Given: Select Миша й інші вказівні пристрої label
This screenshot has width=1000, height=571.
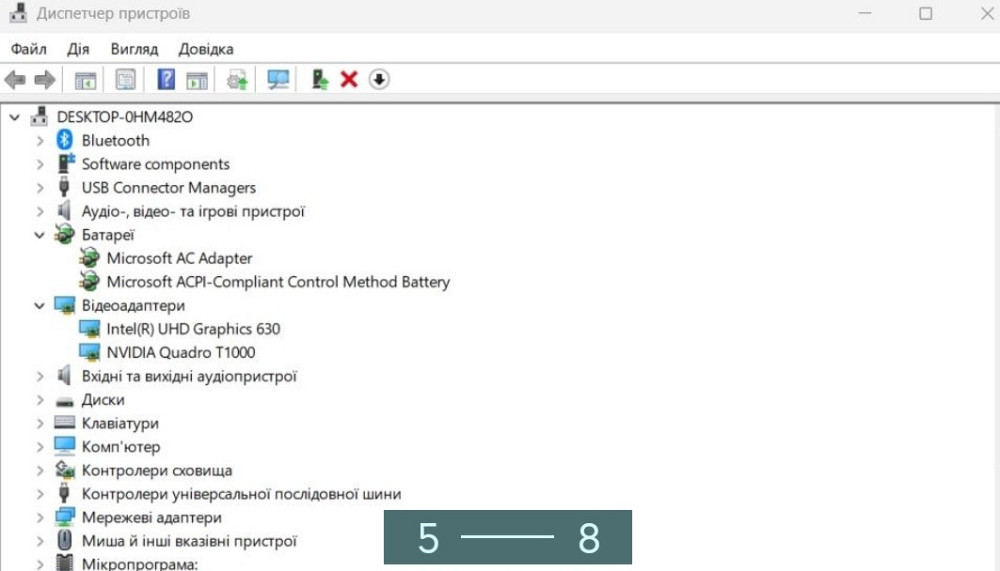Looking at the screenshot, I should (189, 541).
